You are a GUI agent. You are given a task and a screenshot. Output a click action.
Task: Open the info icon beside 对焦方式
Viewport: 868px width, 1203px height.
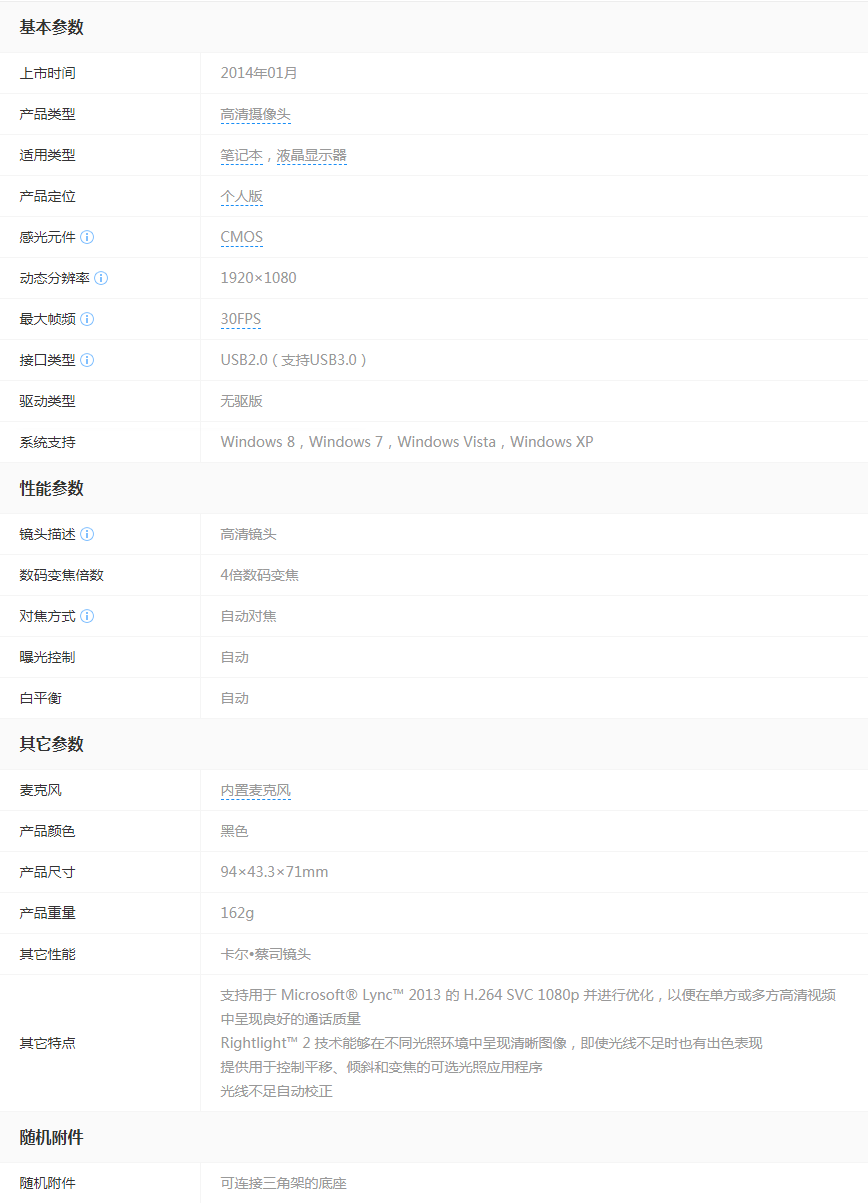[87, 616]
